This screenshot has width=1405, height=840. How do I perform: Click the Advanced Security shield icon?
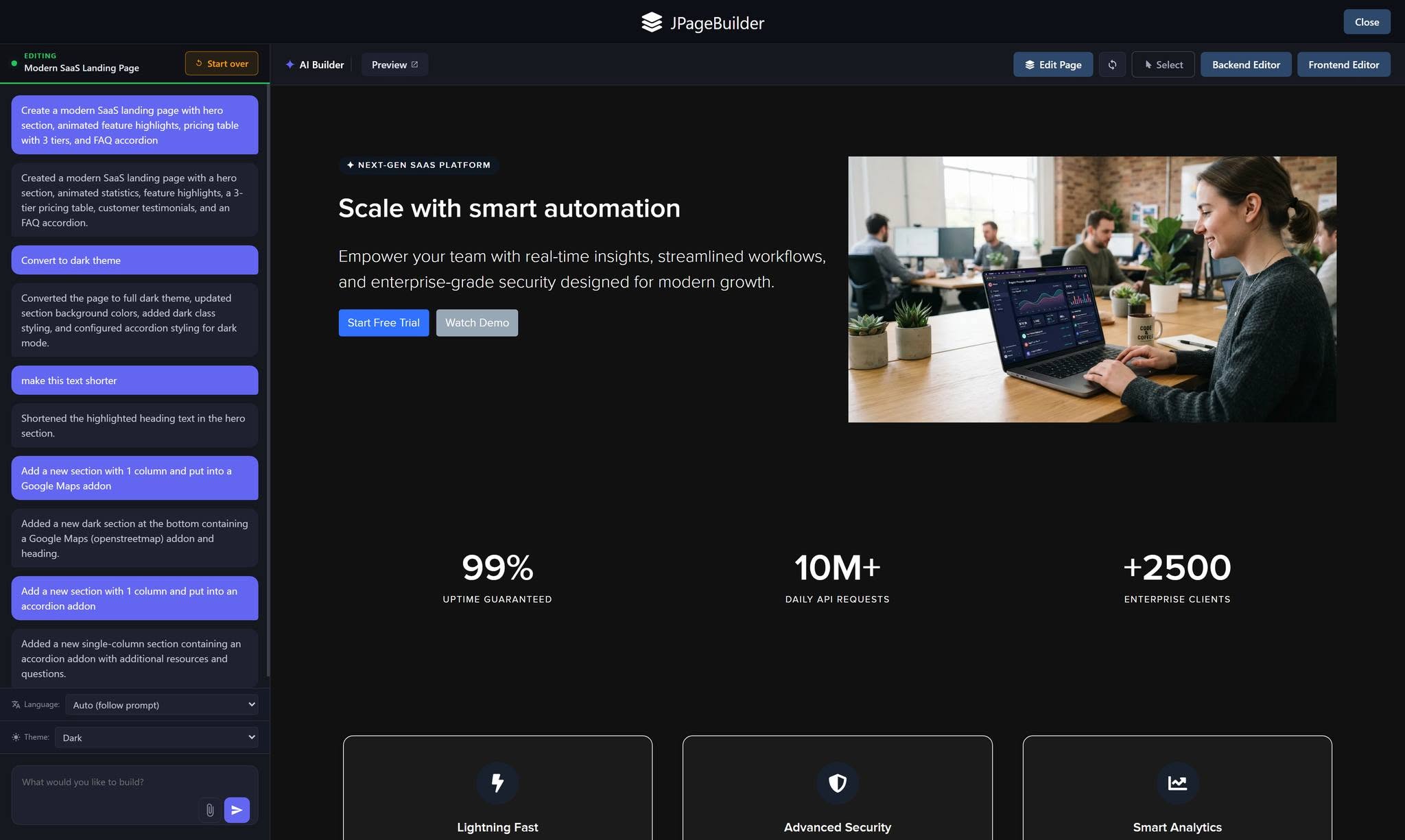[x=837, y=782]
